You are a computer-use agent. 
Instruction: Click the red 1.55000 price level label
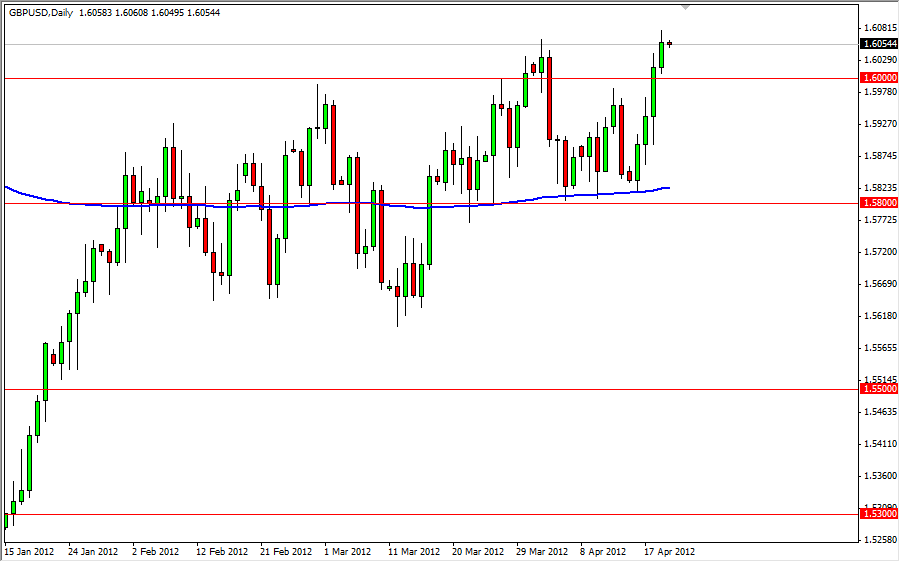[879, 389]
